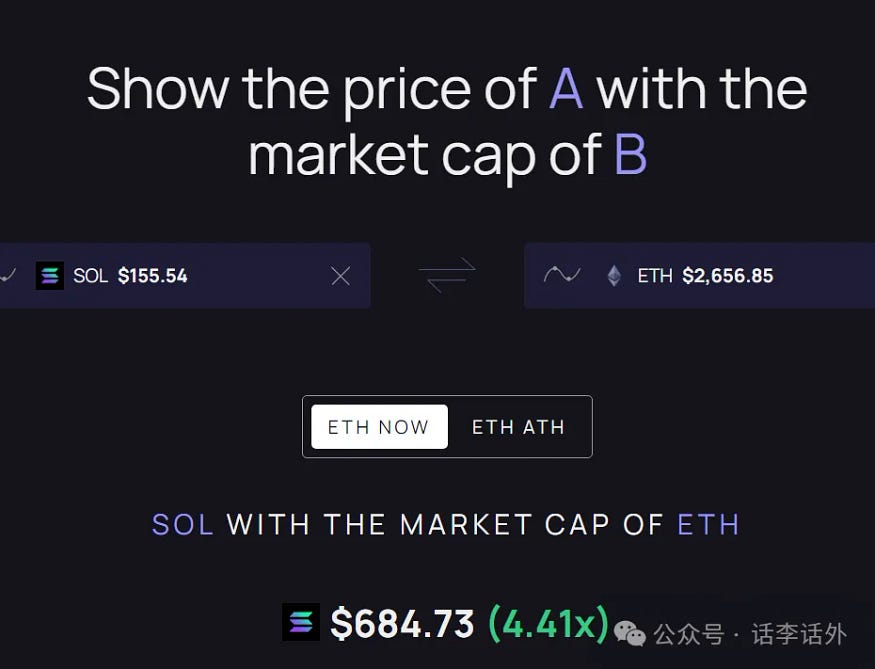Click the purple letter A in the heading
Screen dimensions: 875x669
[x=565, y=89]
